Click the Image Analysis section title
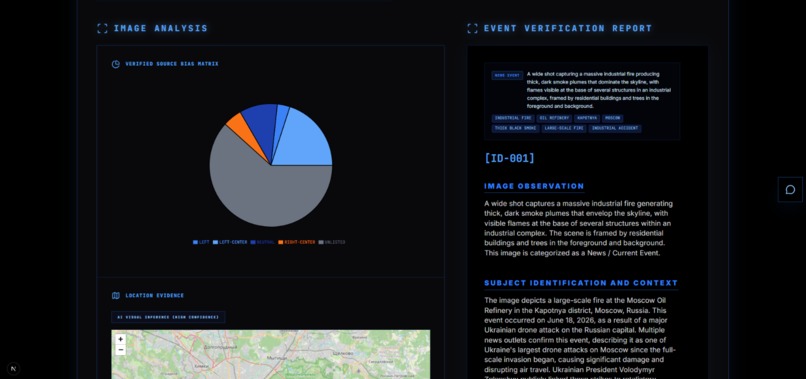806x379 pixels. (x=161, y=28)
